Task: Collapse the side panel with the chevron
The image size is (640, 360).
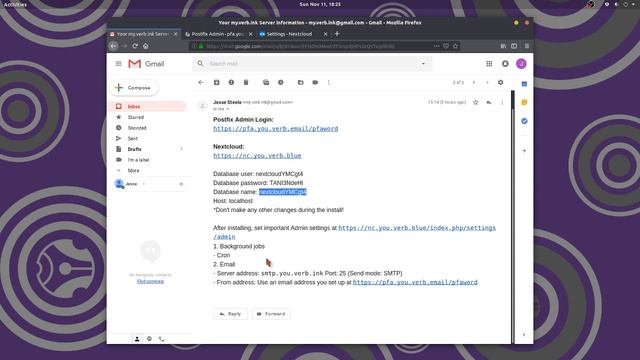Action: [x=524, y=335]
